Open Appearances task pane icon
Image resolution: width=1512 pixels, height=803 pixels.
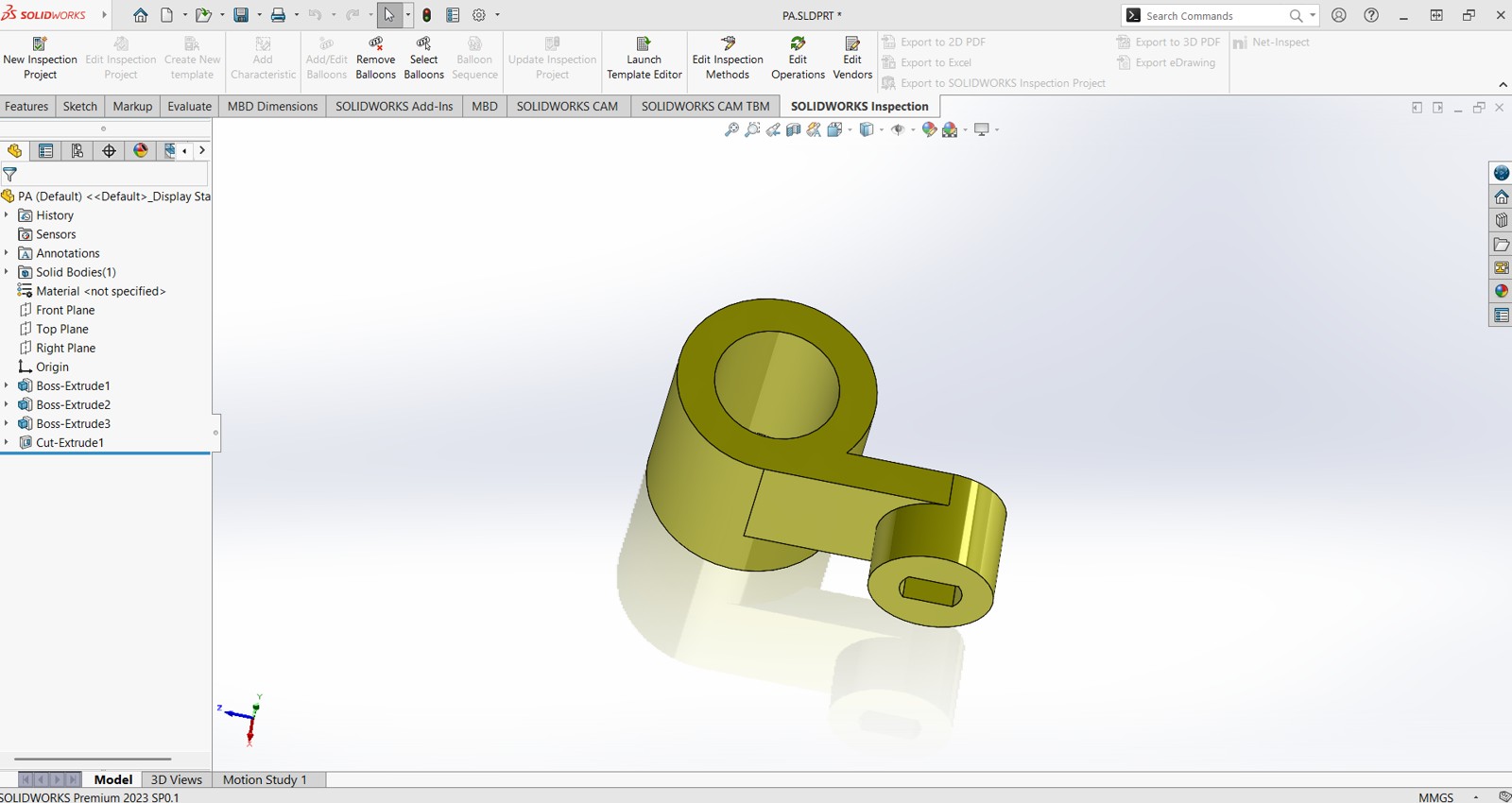coord(1501,291)
